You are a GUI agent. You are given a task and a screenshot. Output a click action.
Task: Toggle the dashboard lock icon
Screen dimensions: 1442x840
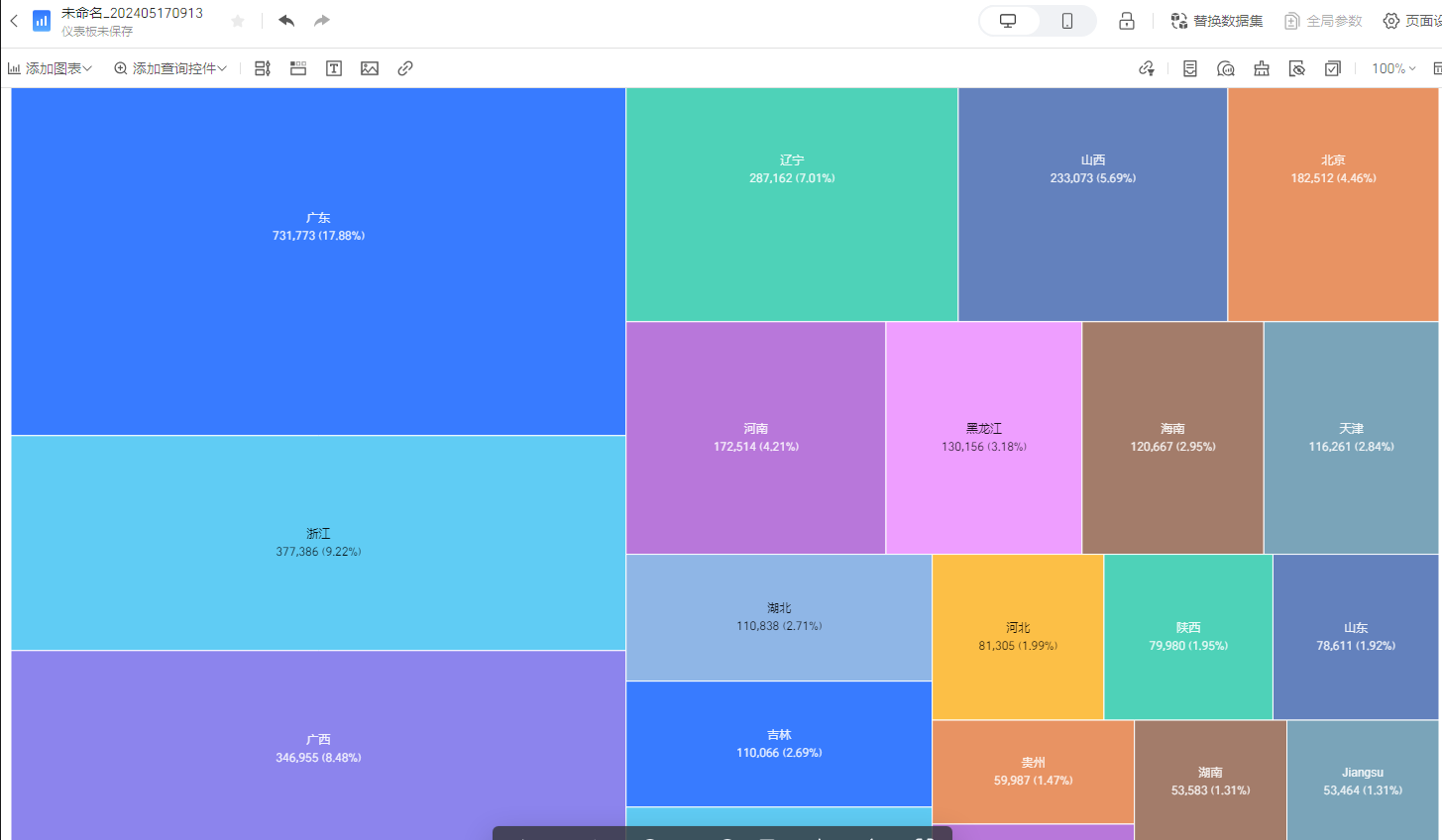point(1127,21)
